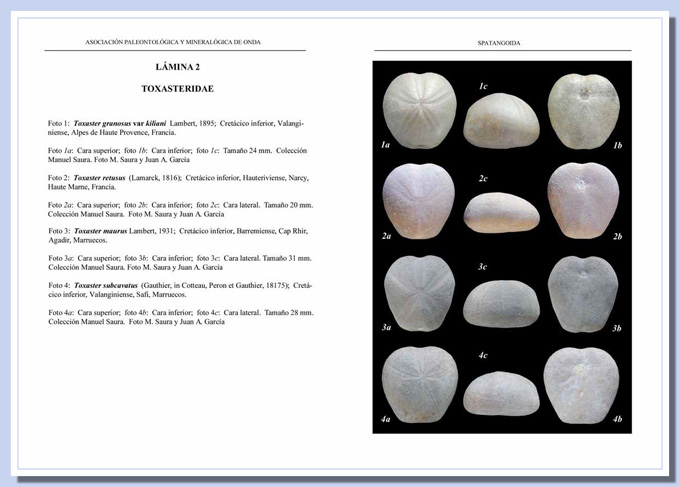This screenshot has height=487, width=680.
Task: Select the fossil image labeled 4b
Action: (582, 386)
